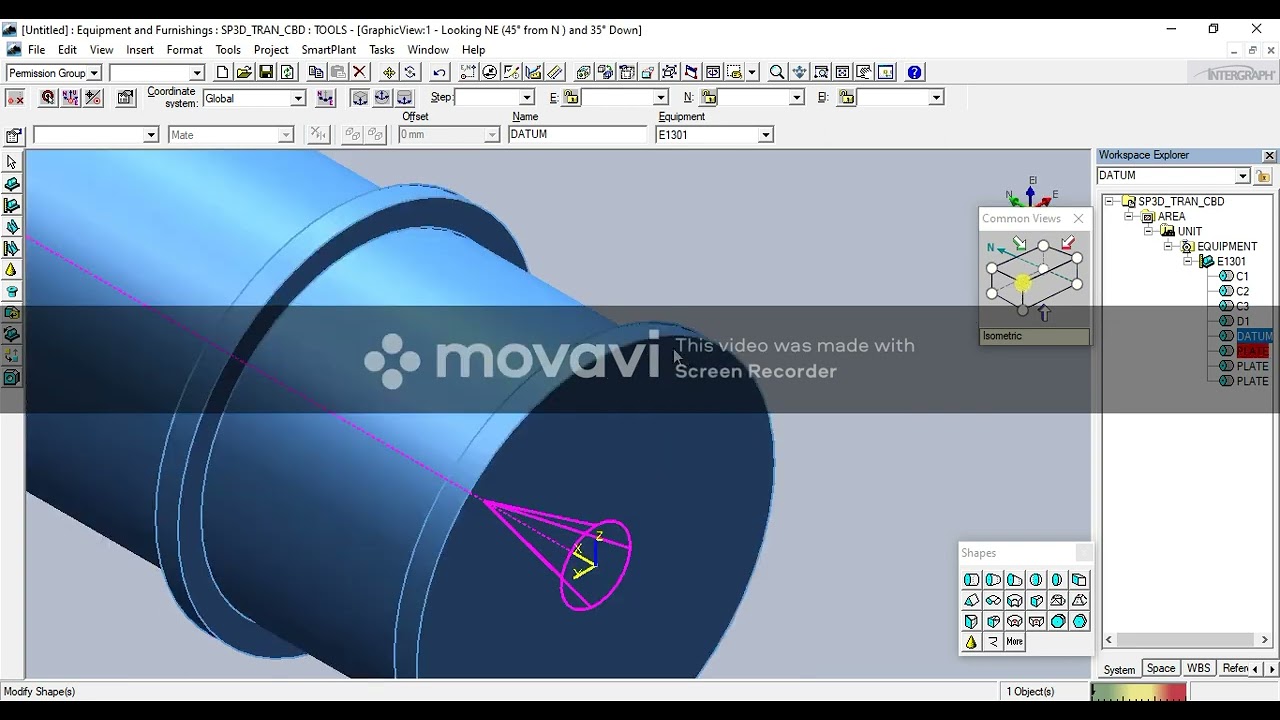Click the Refresh Workspace icon
The height and width of the screenshot is (720, 1280).
click(x=288, y=72)
